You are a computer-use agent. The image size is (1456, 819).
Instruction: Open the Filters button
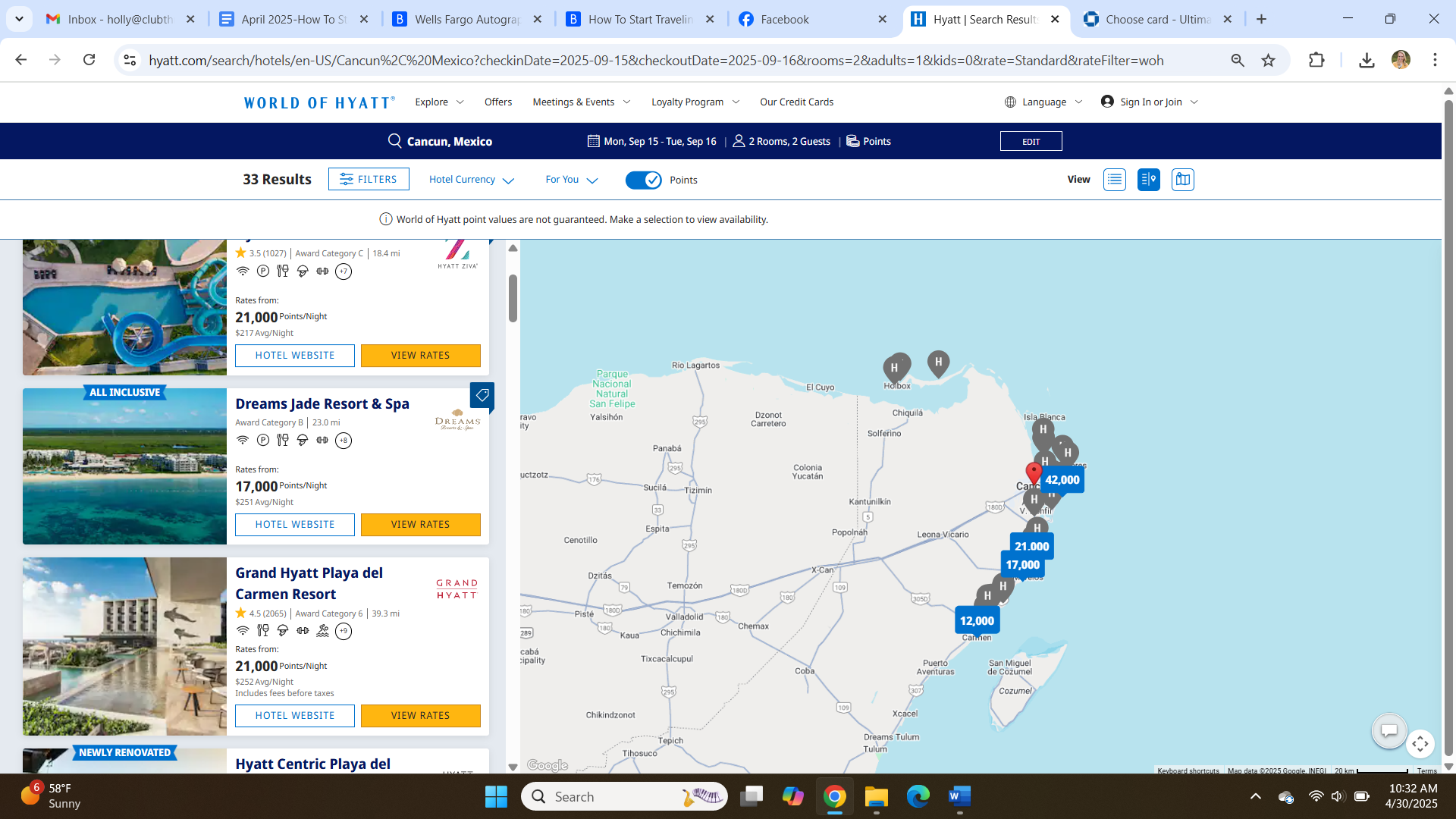click(x=369, y=179)
